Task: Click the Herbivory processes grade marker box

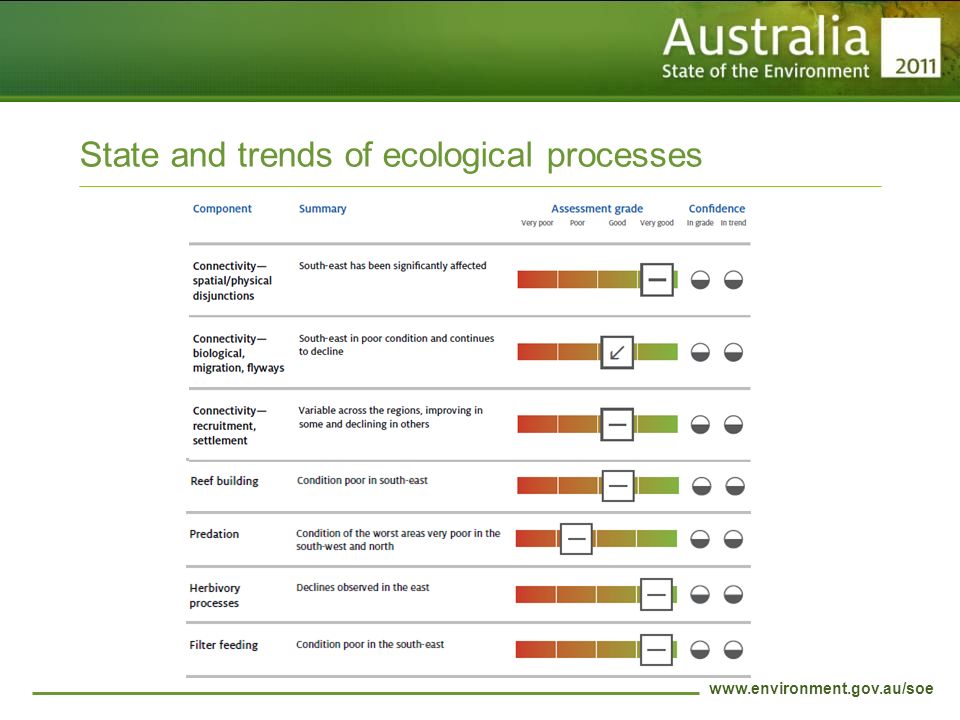Action: (656, 594)
